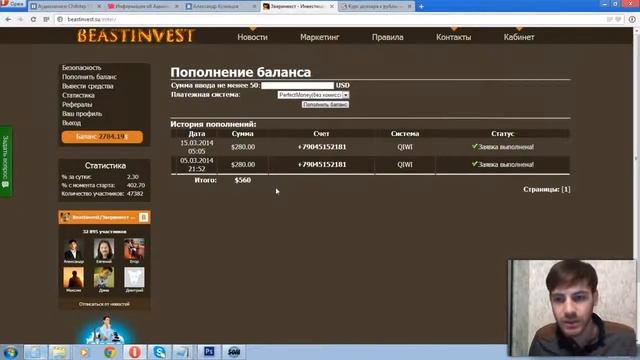Open the Рефералы sidebar link
Viewport: 640px width, 360px height.
pos(77,104)
